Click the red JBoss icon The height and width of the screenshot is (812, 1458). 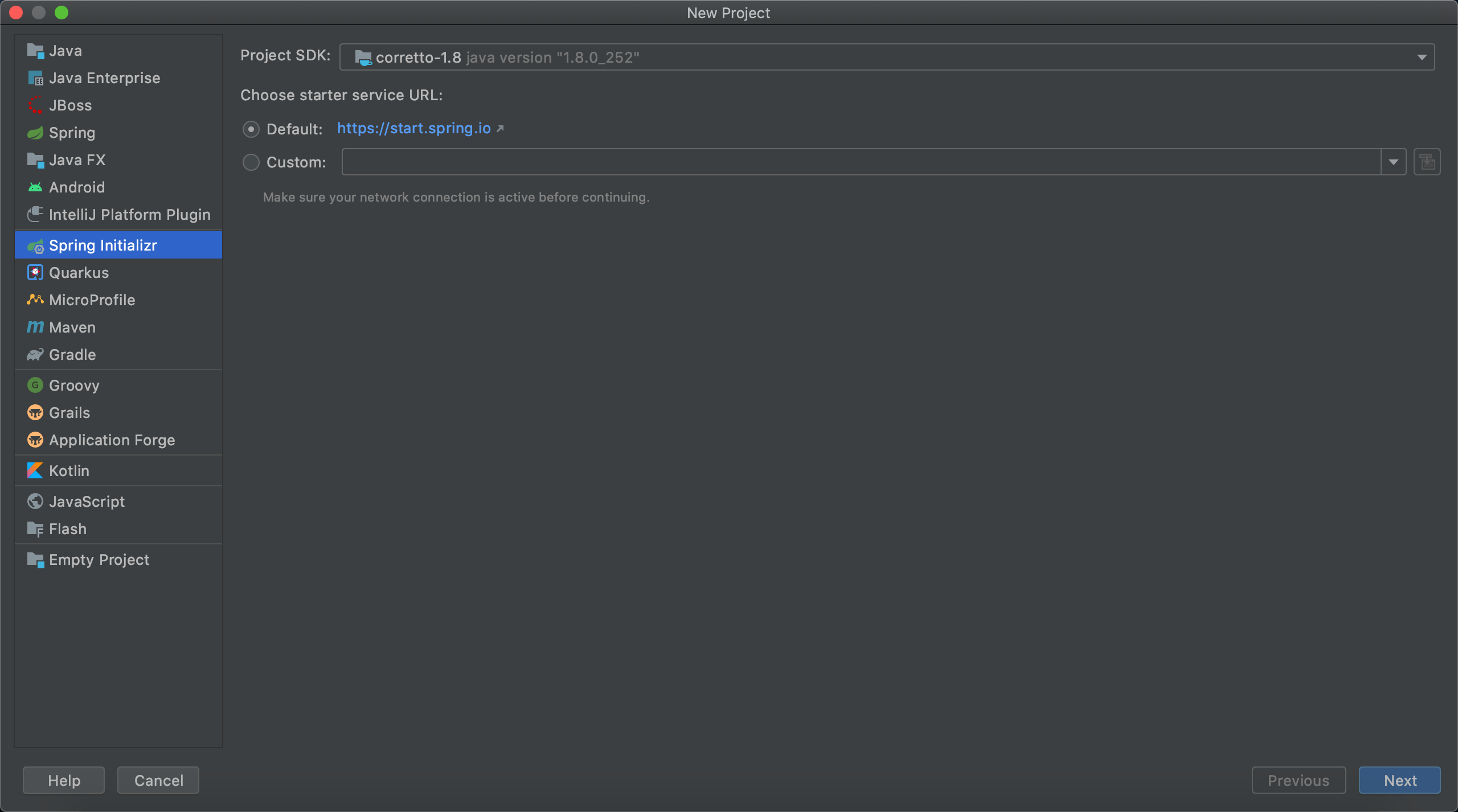tap(35, 105)
